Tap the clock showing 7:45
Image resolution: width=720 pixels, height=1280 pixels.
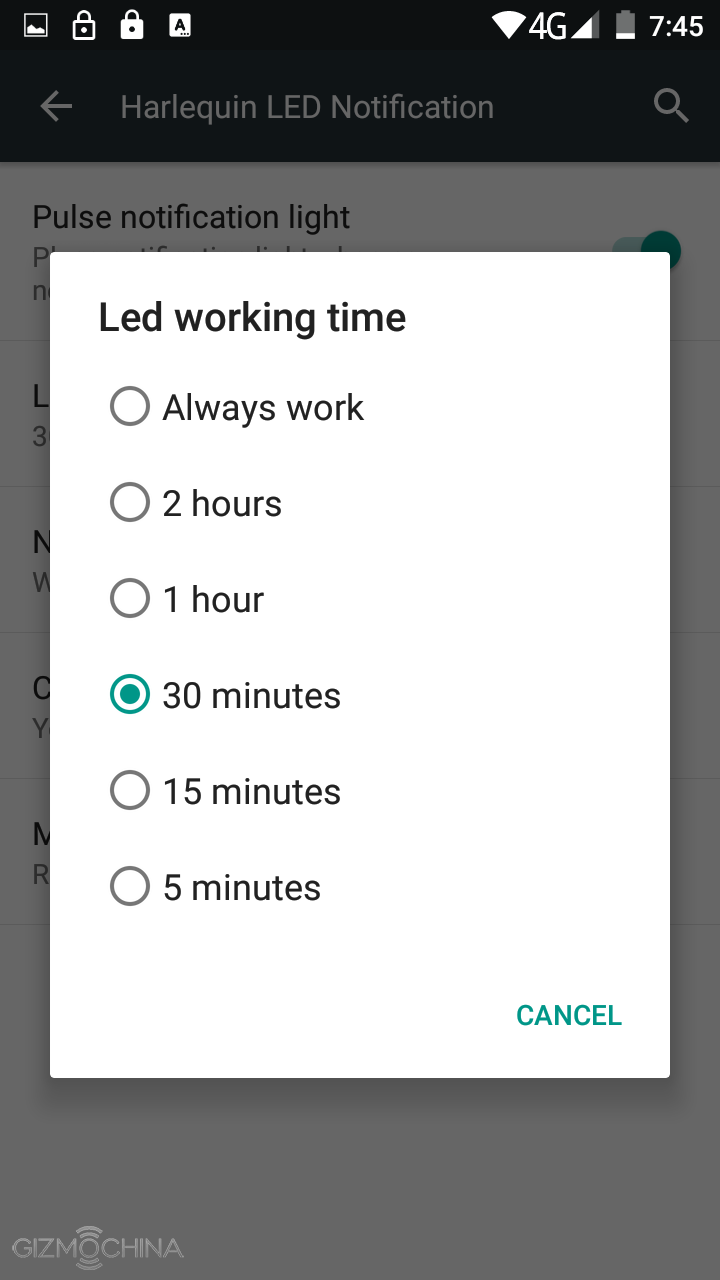676,26
